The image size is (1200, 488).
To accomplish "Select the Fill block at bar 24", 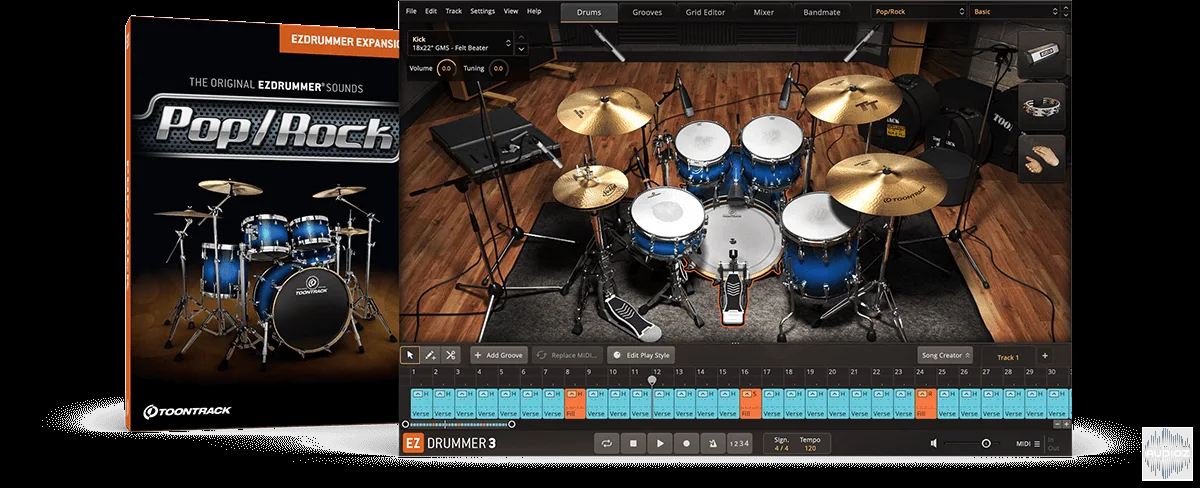I will coord(926,403).
